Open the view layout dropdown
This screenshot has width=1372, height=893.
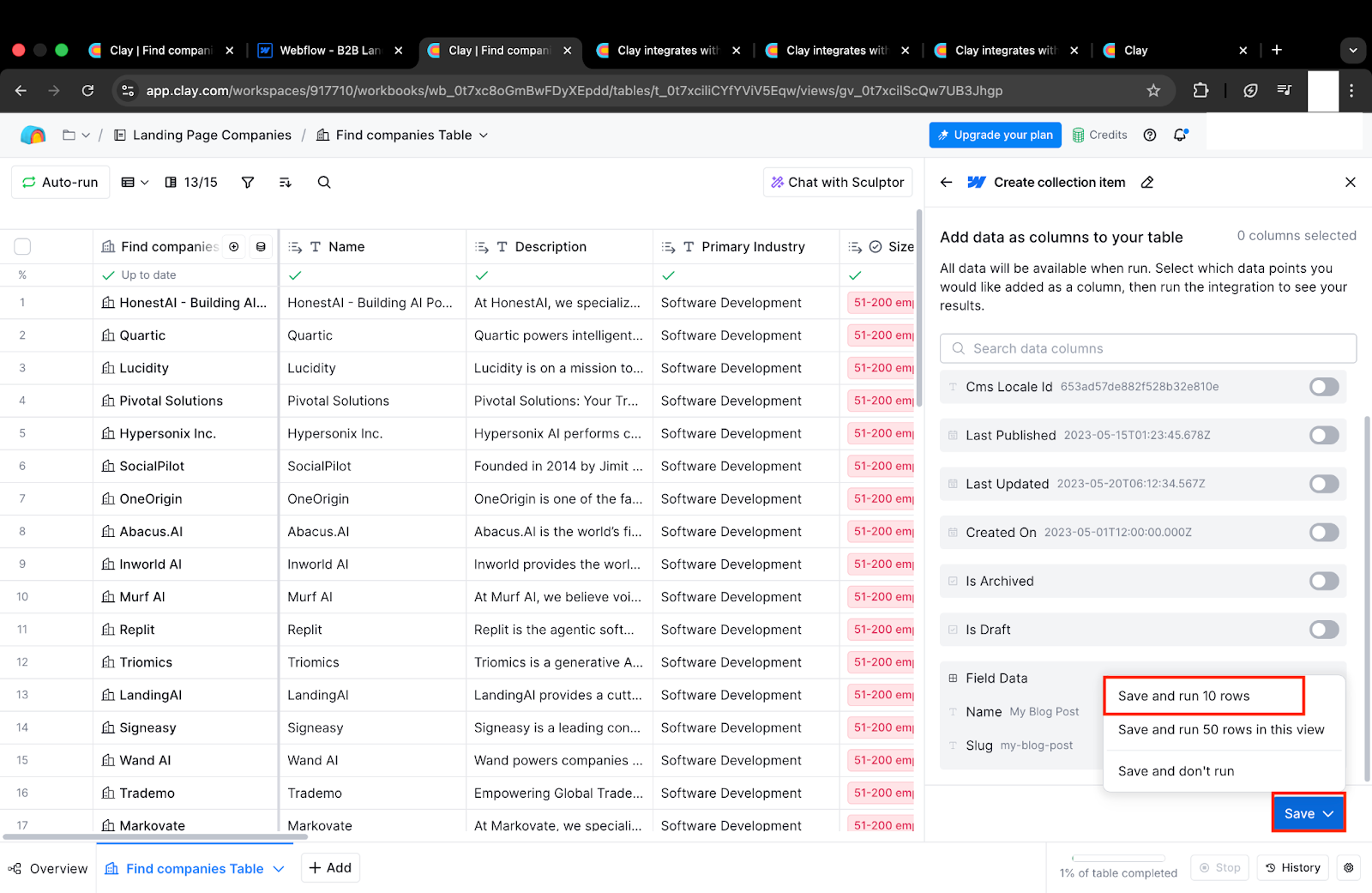point(135,182)
